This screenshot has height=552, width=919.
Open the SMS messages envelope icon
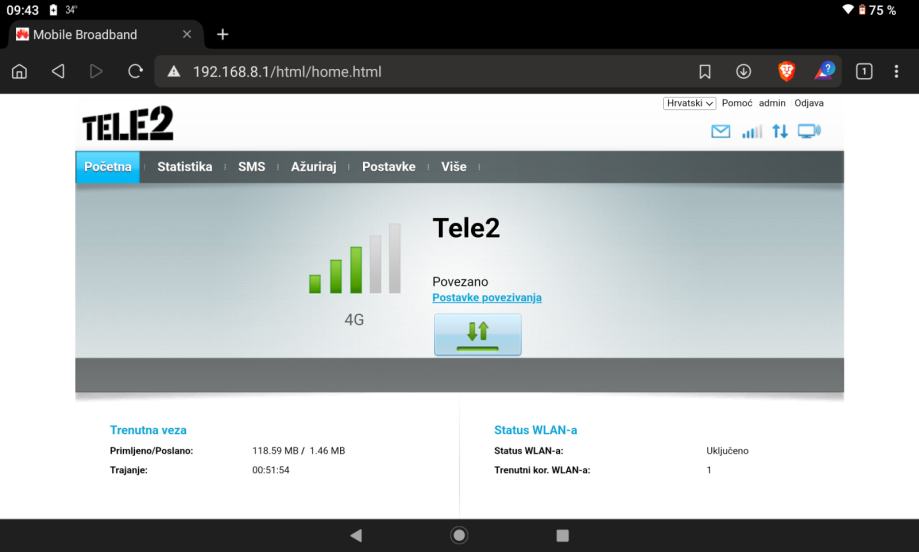pyautogui.click(x=720, y=131)
